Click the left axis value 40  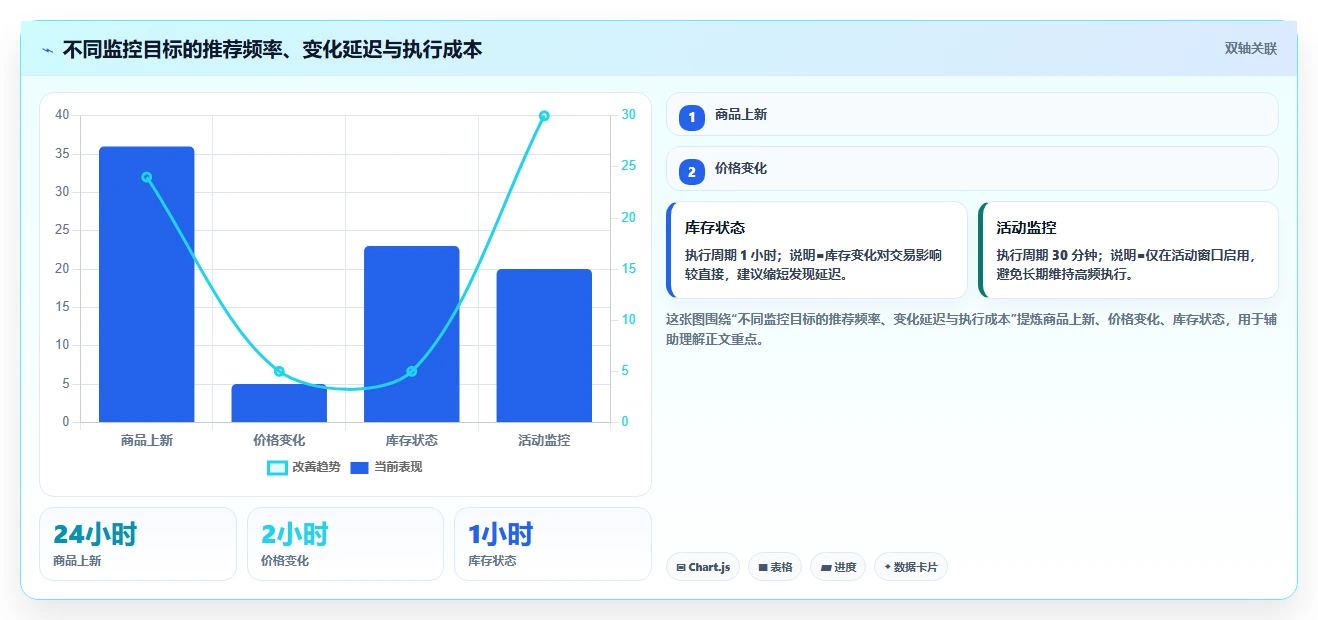63,115
